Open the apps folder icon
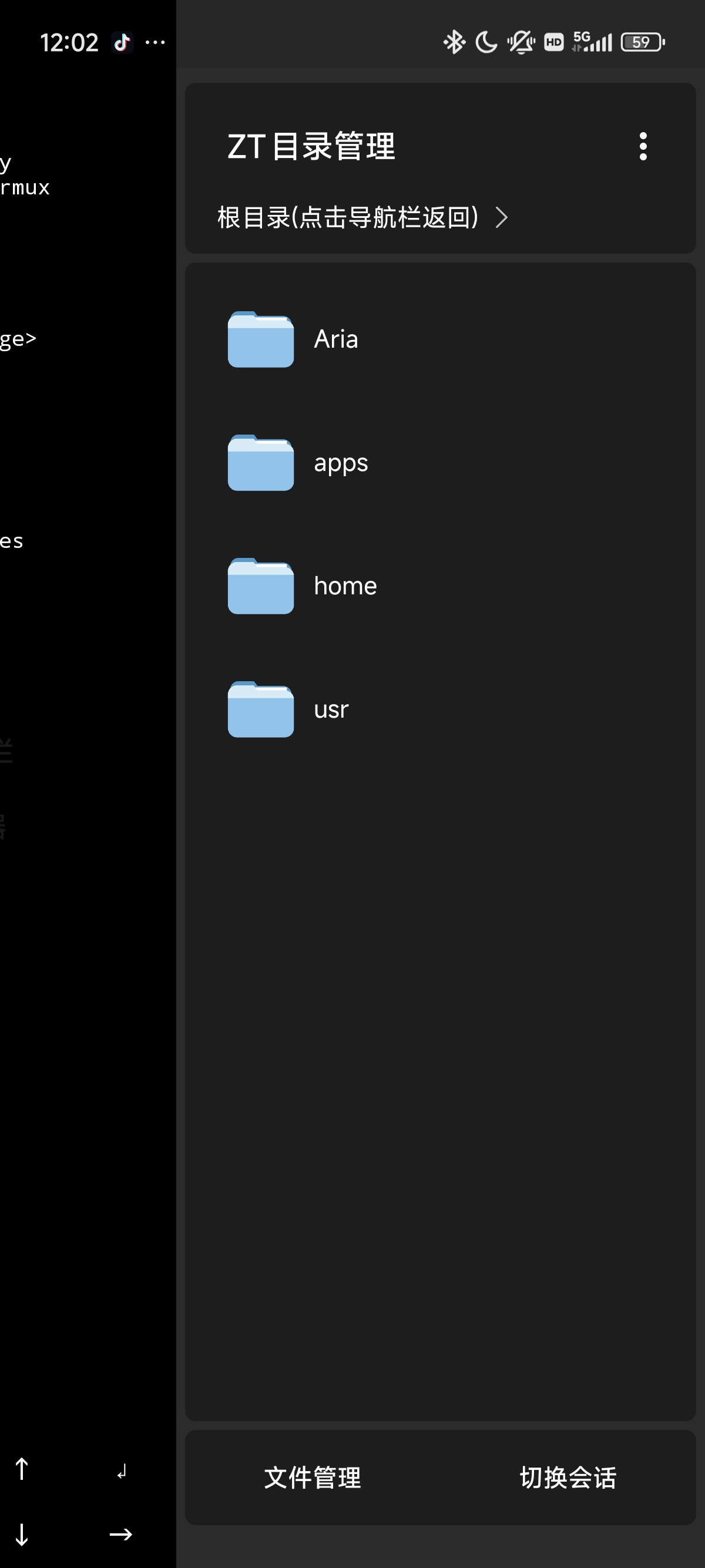 click(x=261, y=463)
